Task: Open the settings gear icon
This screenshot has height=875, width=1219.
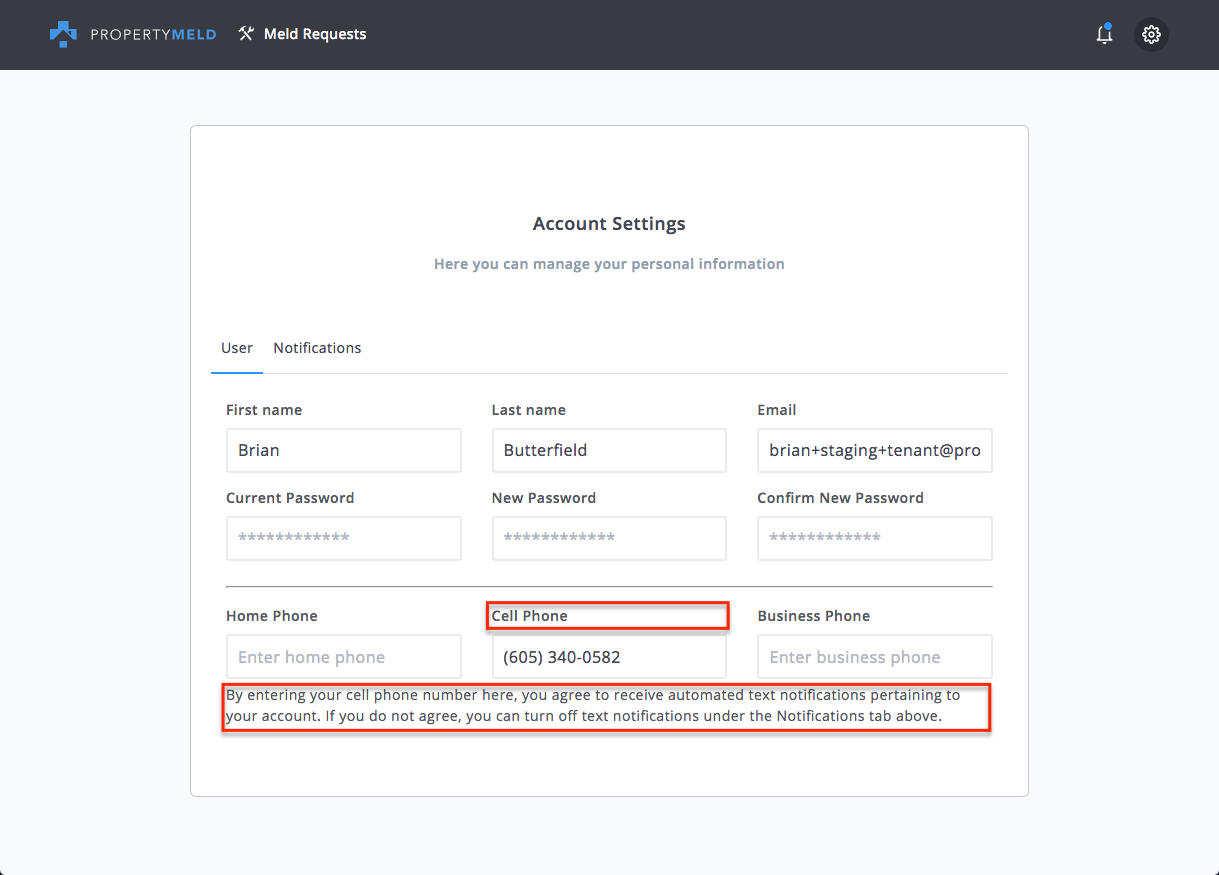Action: [1151, 35]
